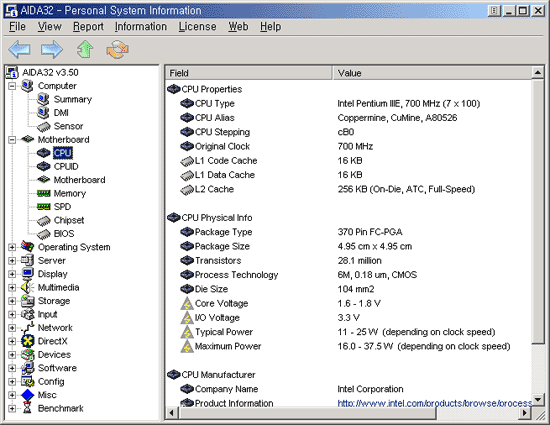Image resolution: width=550 pixels, height=425 pixels.
Task: Click the Multimedia speaker icon
Action: [x=27, y=287]
